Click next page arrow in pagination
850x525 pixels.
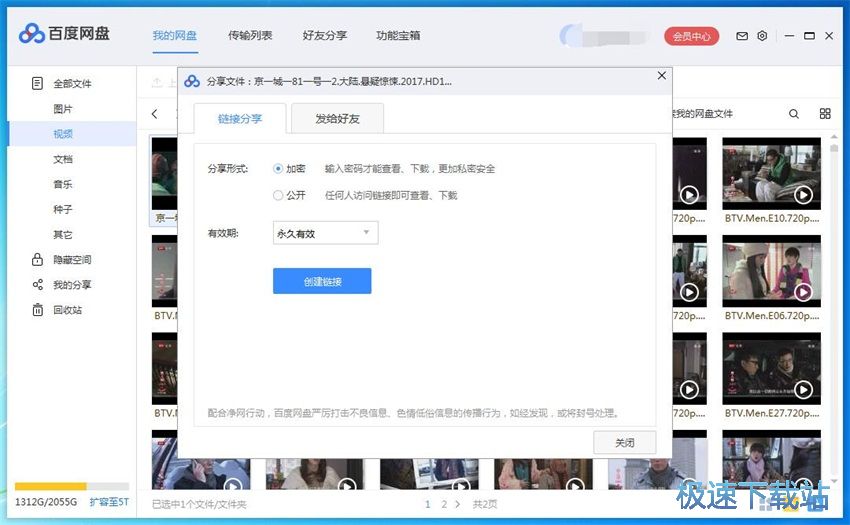tap(458, 504)
